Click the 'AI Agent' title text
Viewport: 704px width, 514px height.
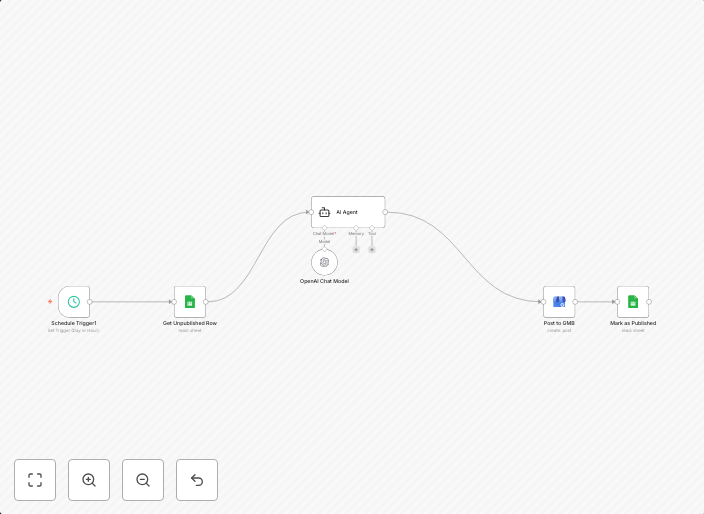[x=347, y=212]
